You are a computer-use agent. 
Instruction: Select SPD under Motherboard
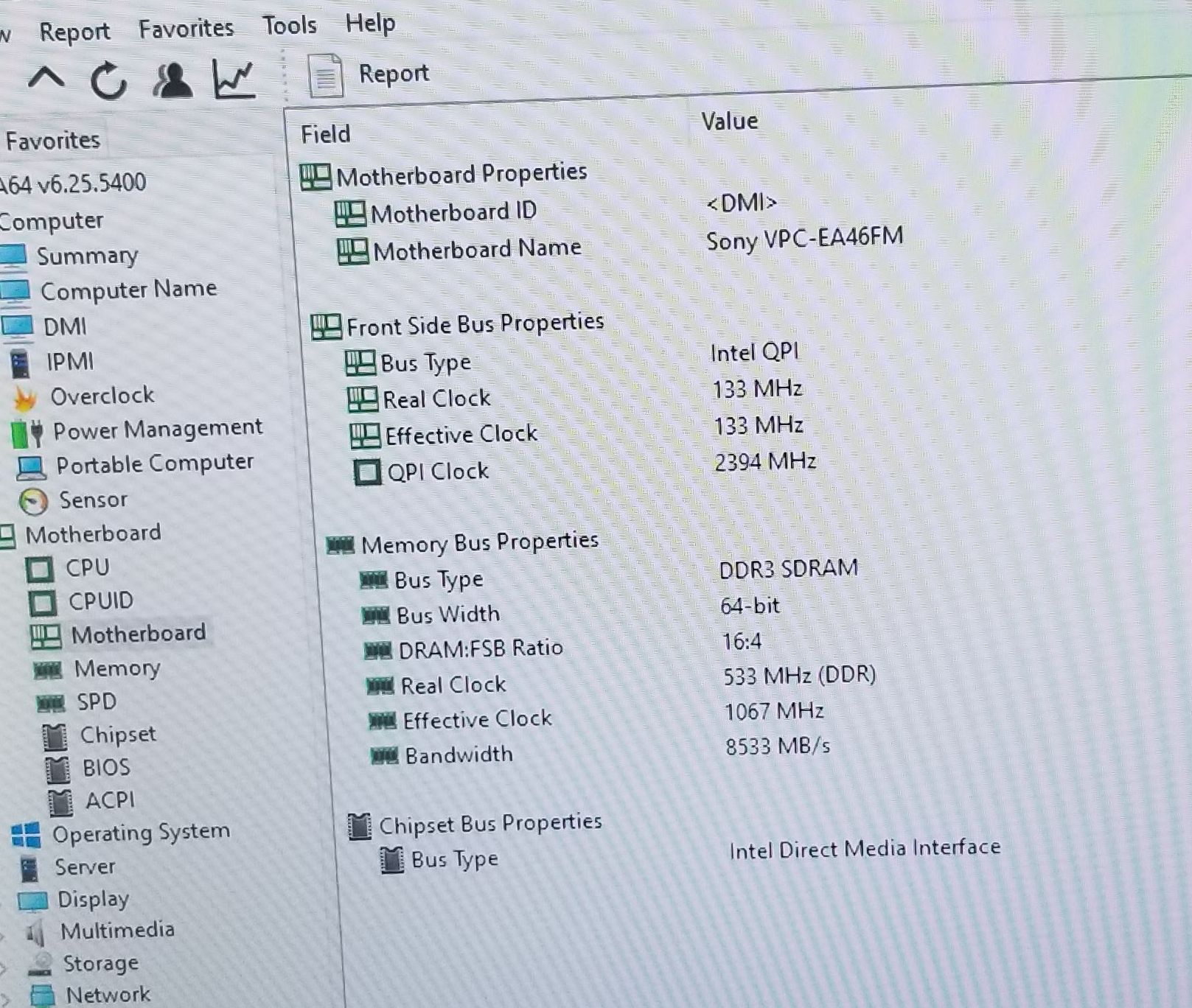[x=96, y=701]
